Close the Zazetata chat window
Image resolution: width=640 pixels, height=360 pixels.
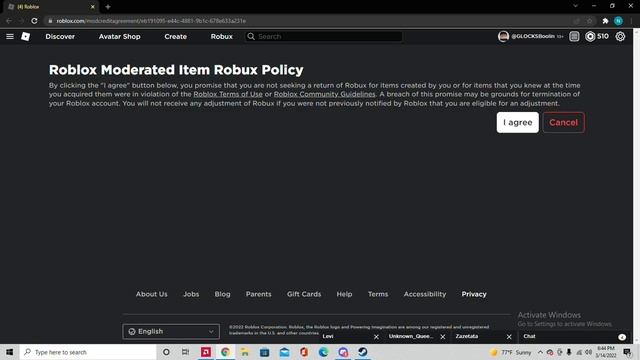click(x=509, y=337)
